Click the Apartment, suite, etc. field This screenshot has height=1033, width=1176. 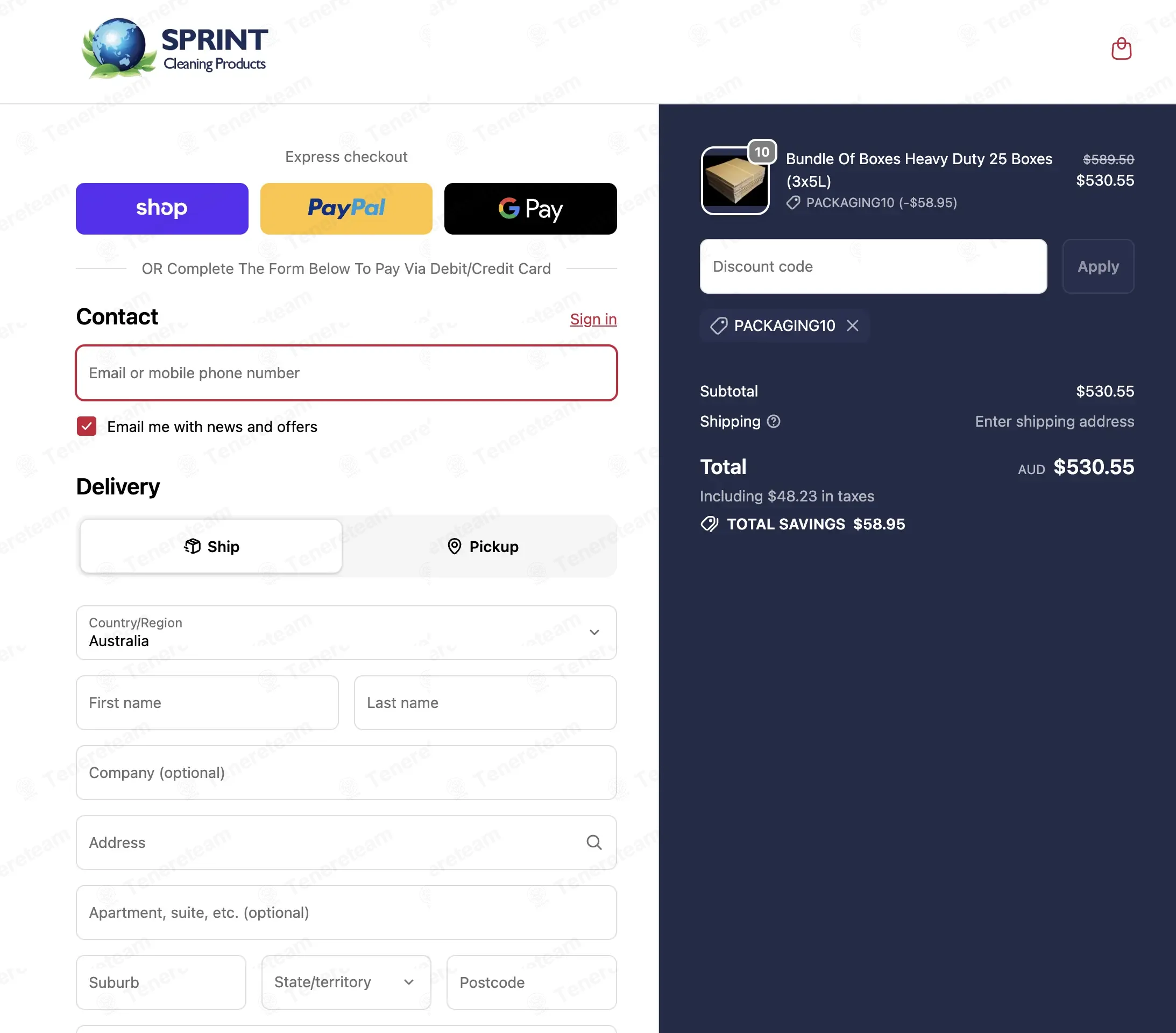tap(346, 912)
